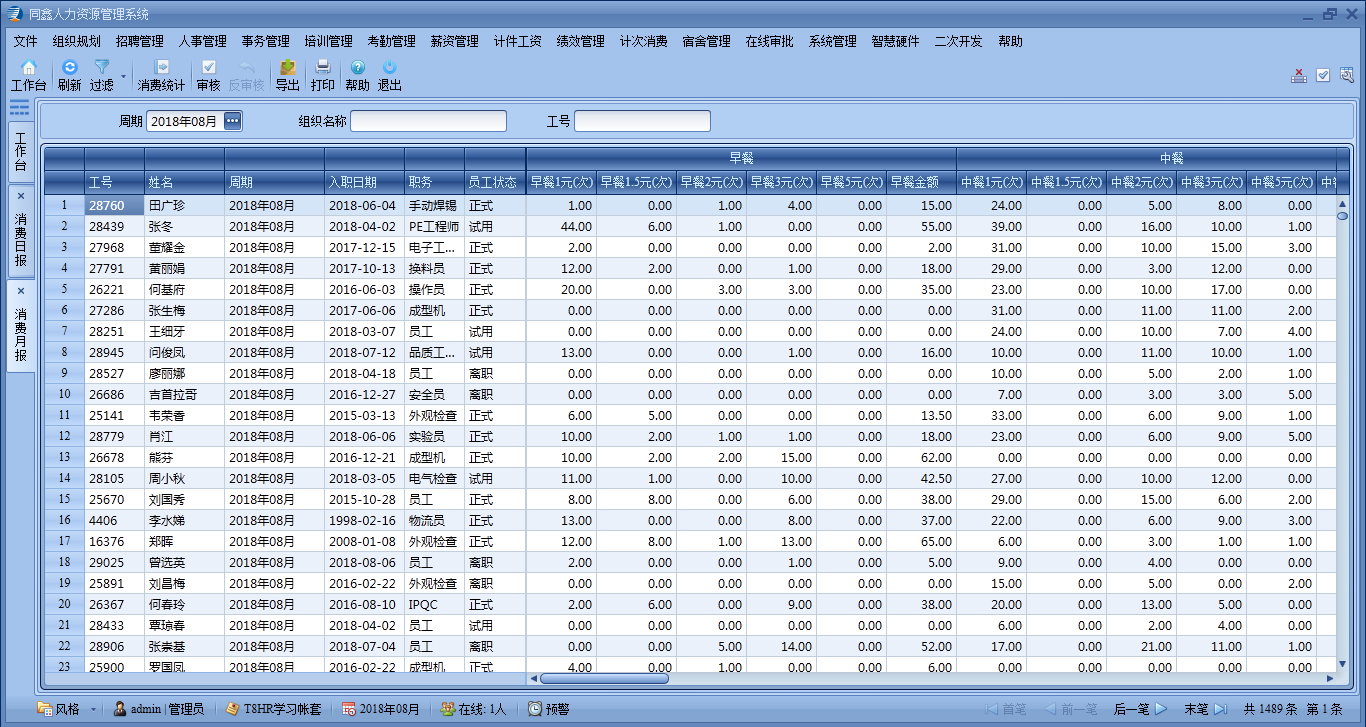
Task: Print the report with 打印 icon
Action: point(322,68)
